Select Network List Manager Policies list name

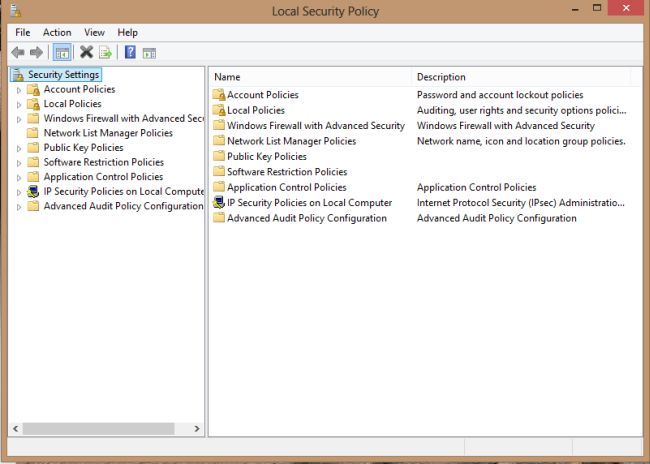291,141
